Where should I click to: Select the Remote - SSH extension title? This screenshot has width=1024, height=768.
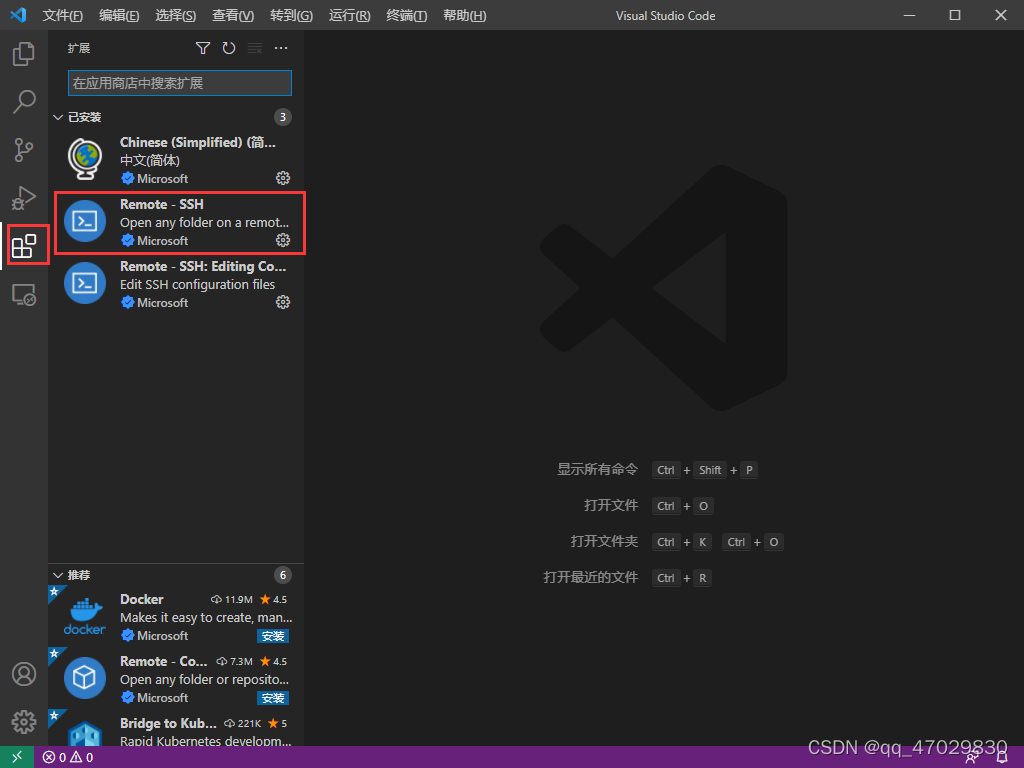point(162,204)
